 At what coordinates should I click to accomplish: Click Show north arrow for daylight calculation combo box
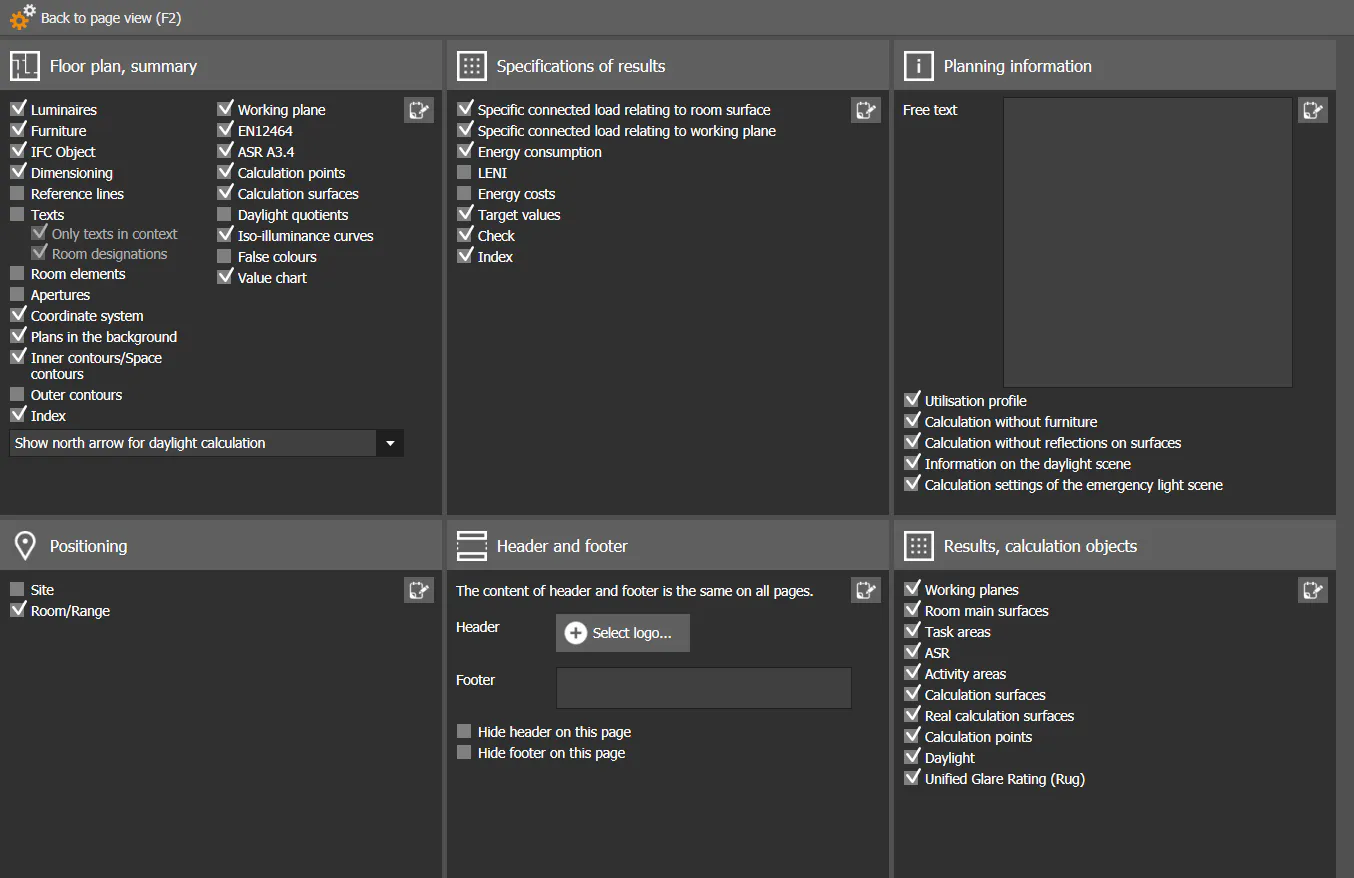tap(192, 443)
